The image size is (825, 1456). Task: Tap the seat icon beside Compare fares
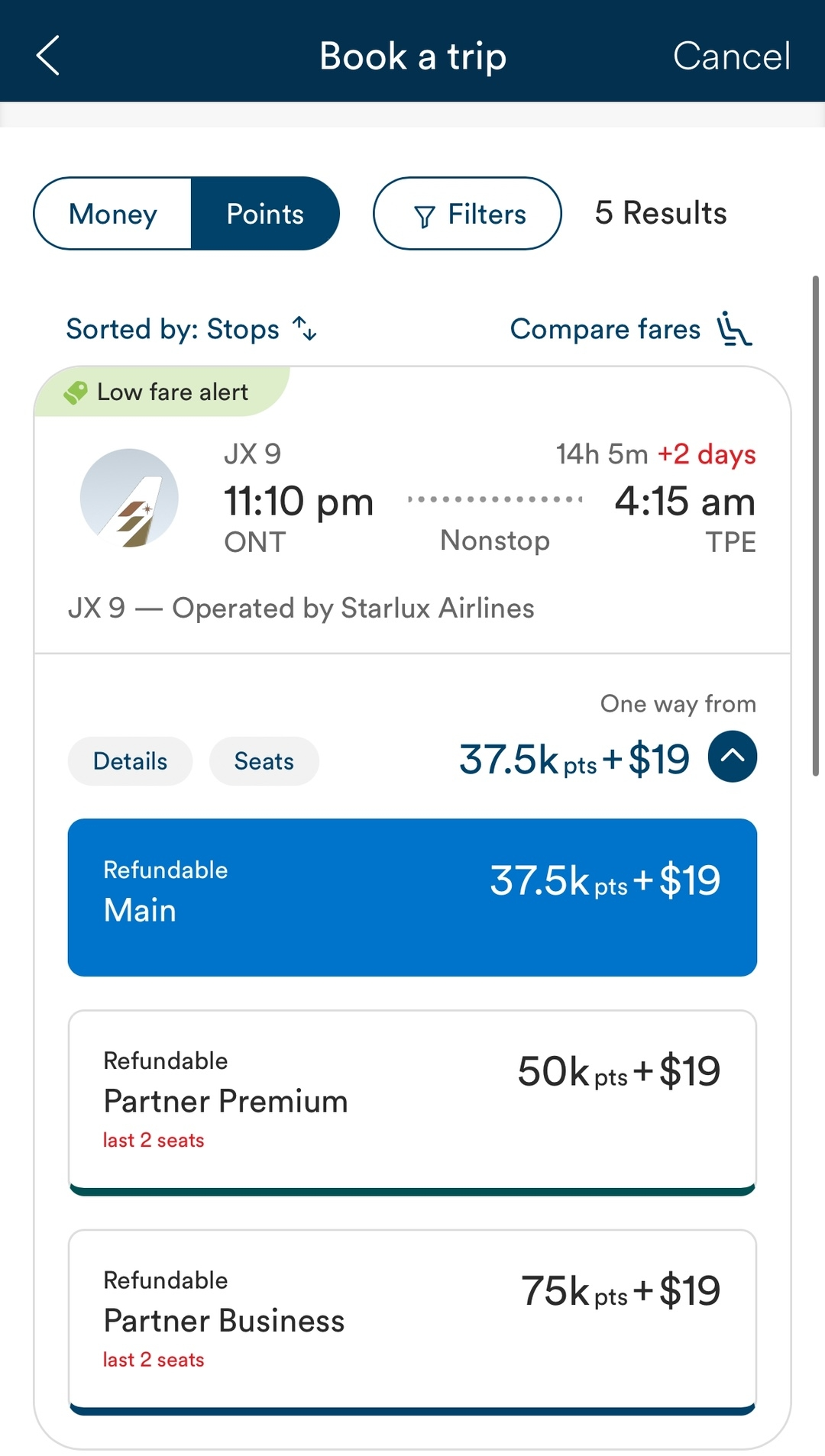734,329
